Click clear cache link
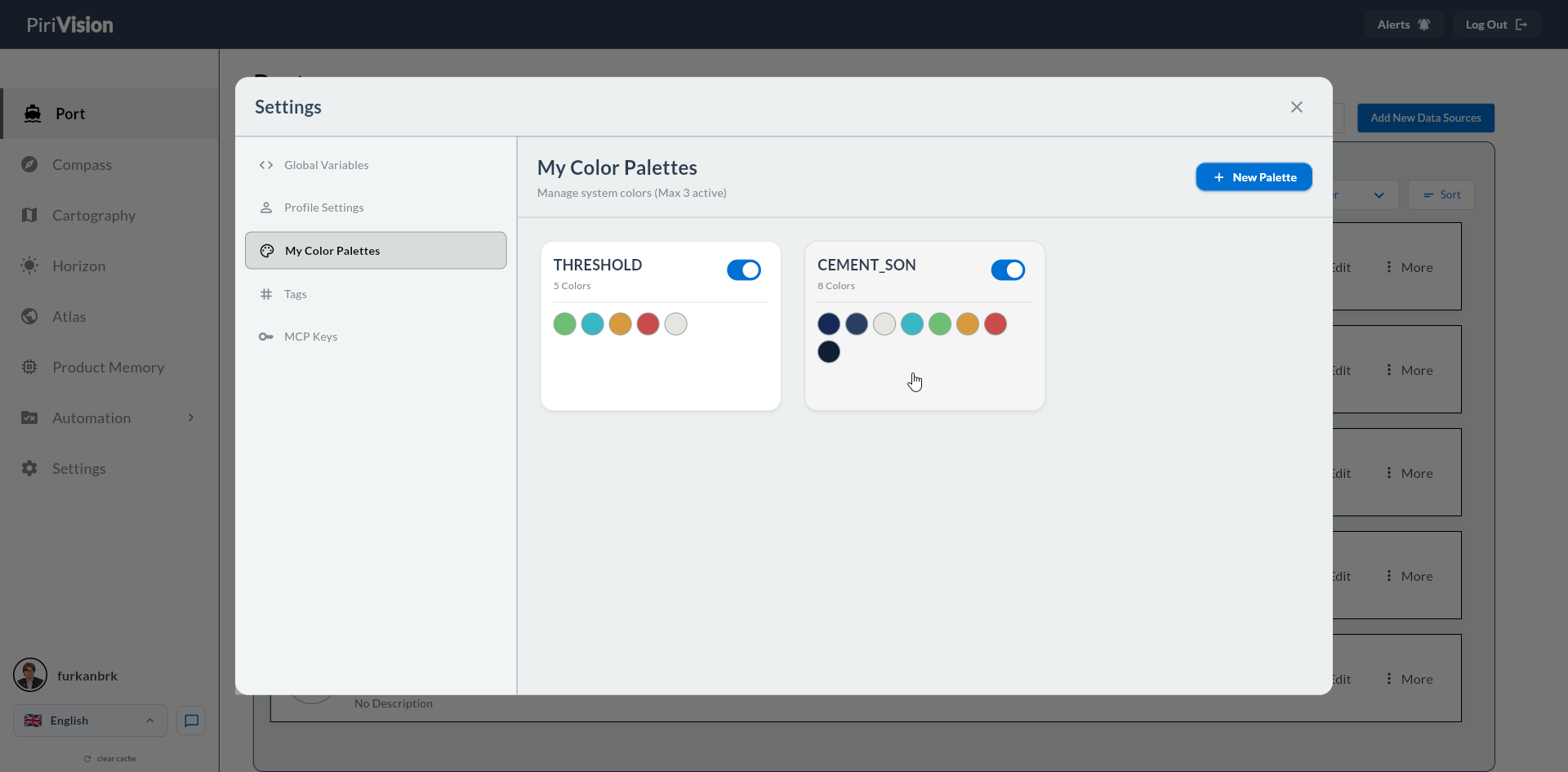The image size is (1568, 772). coord(110,759)
